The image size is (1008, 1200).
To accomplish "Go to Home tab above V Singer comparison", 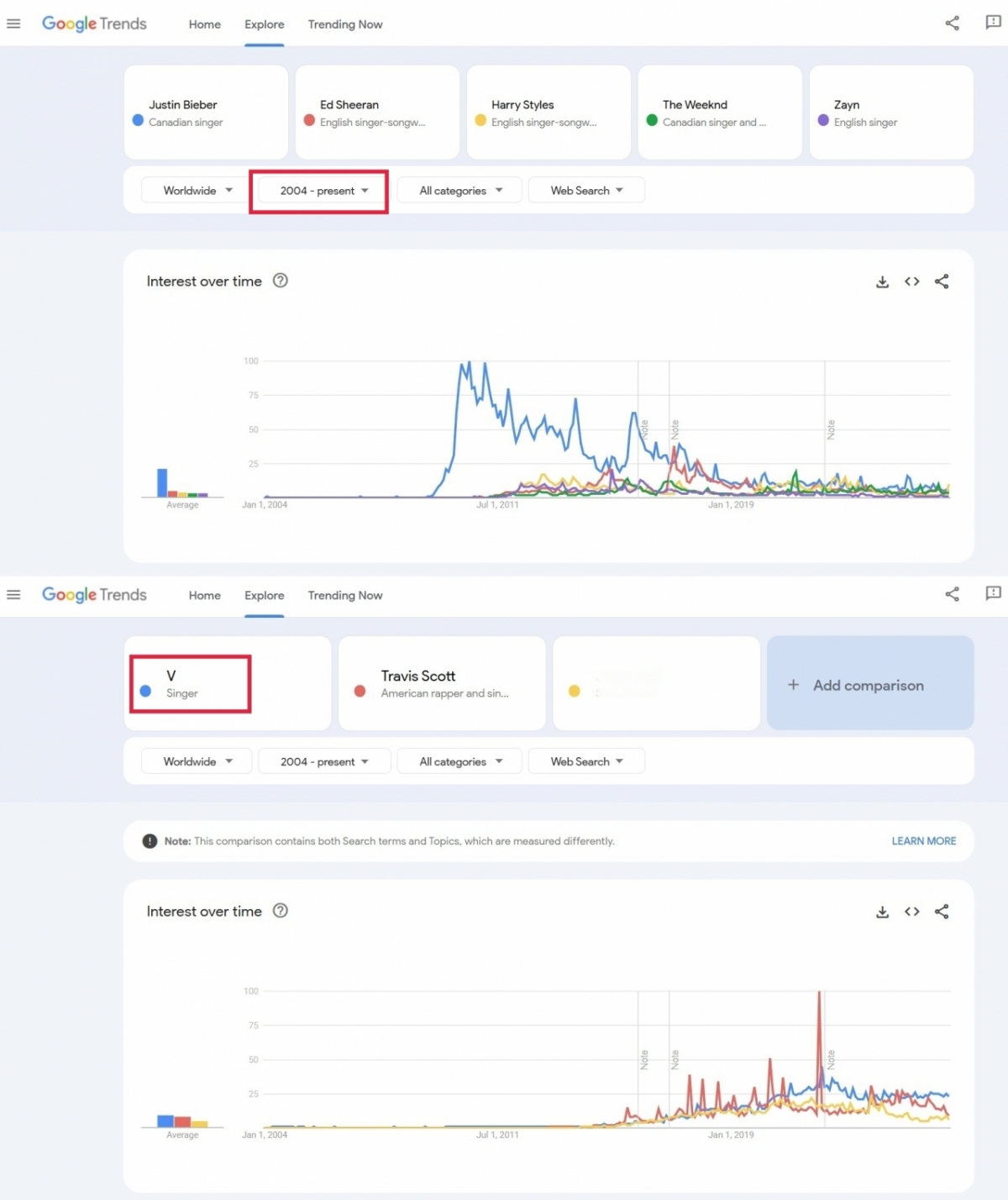I will click(204, 595).
